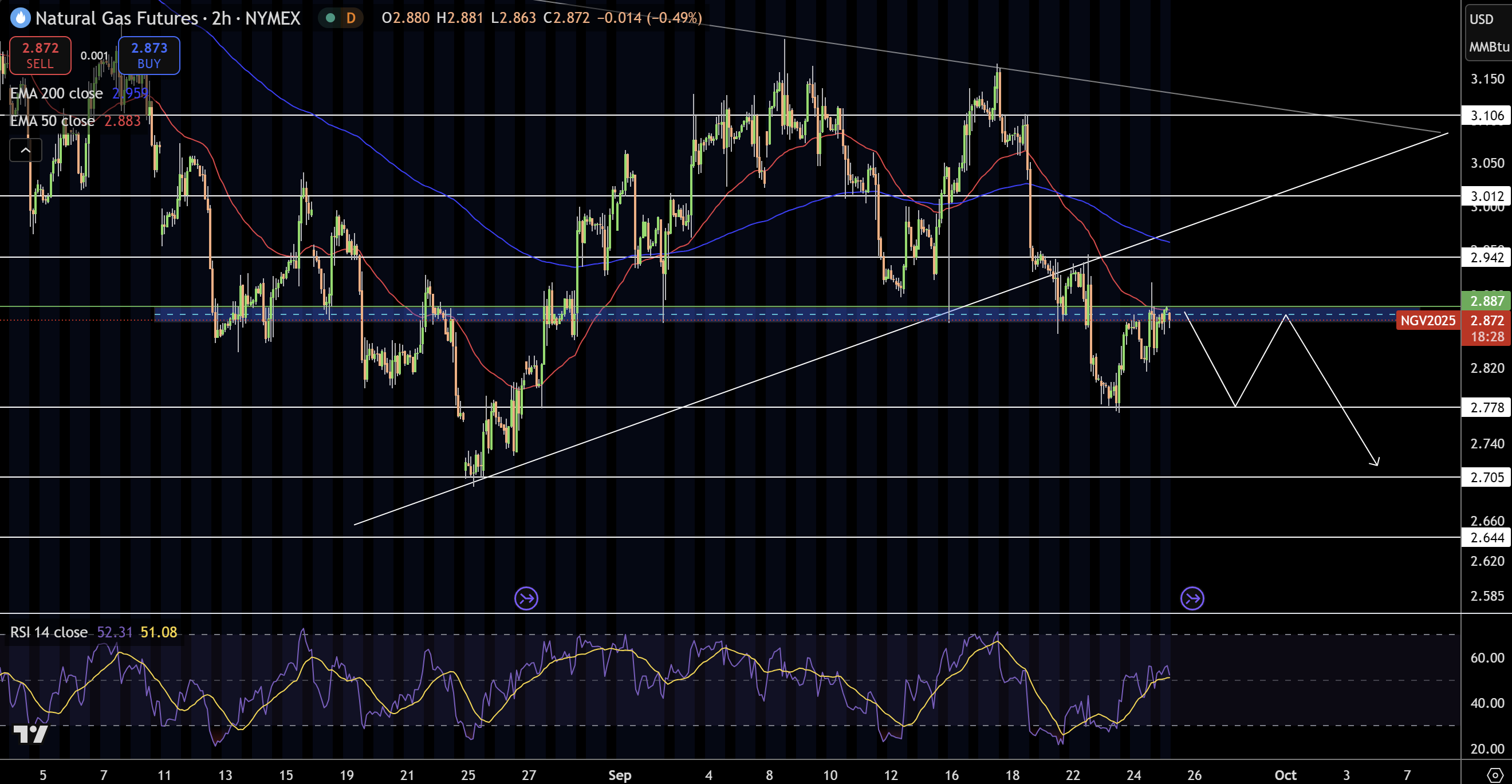This screenshot has width=1512, height=784.
Task: Open the USD MMBtu currency unit selector
Action: [x=1488, y=32]
